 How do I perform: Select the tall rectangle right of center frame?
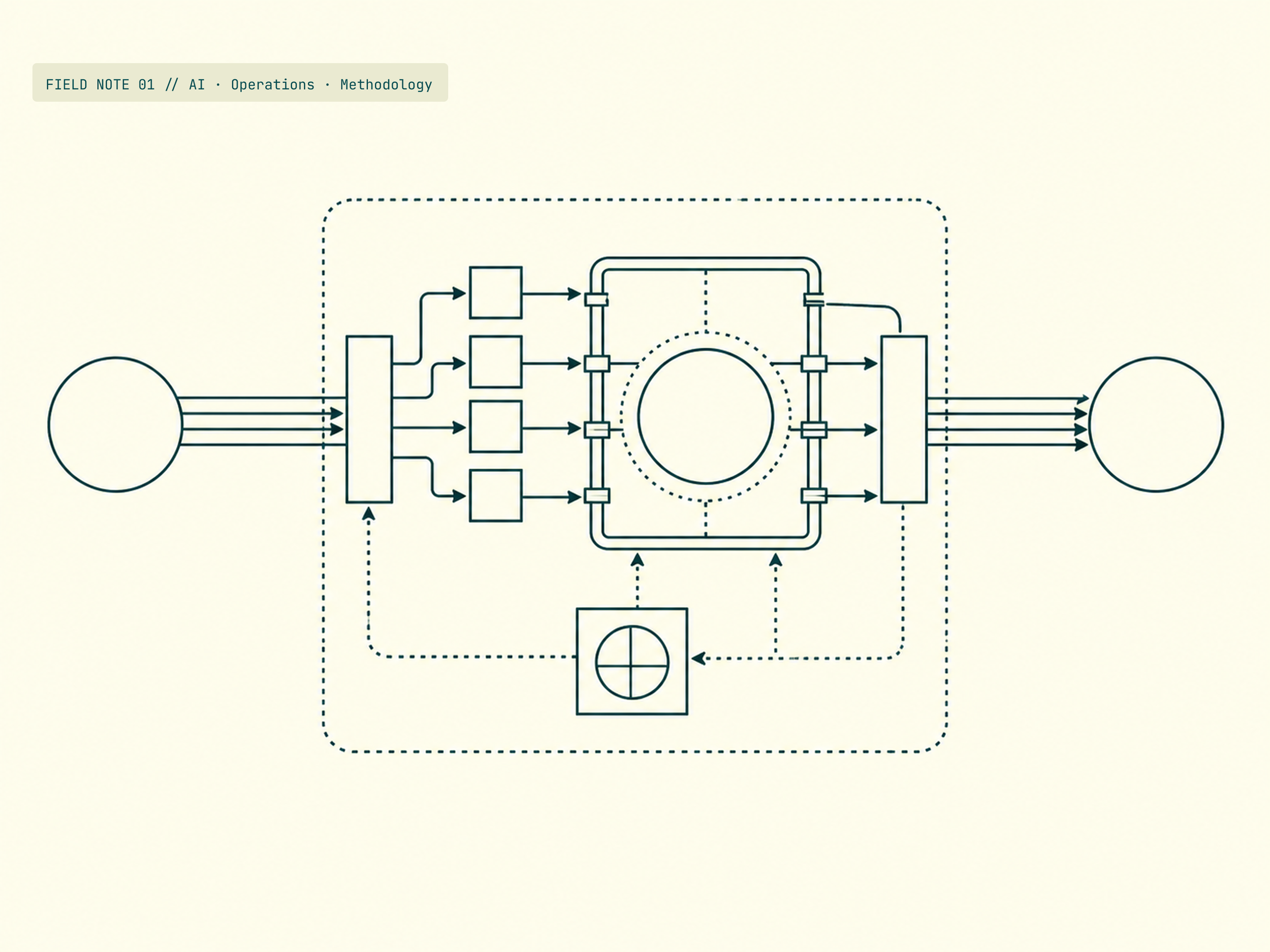pyautogui.click(x=904, y=419)
